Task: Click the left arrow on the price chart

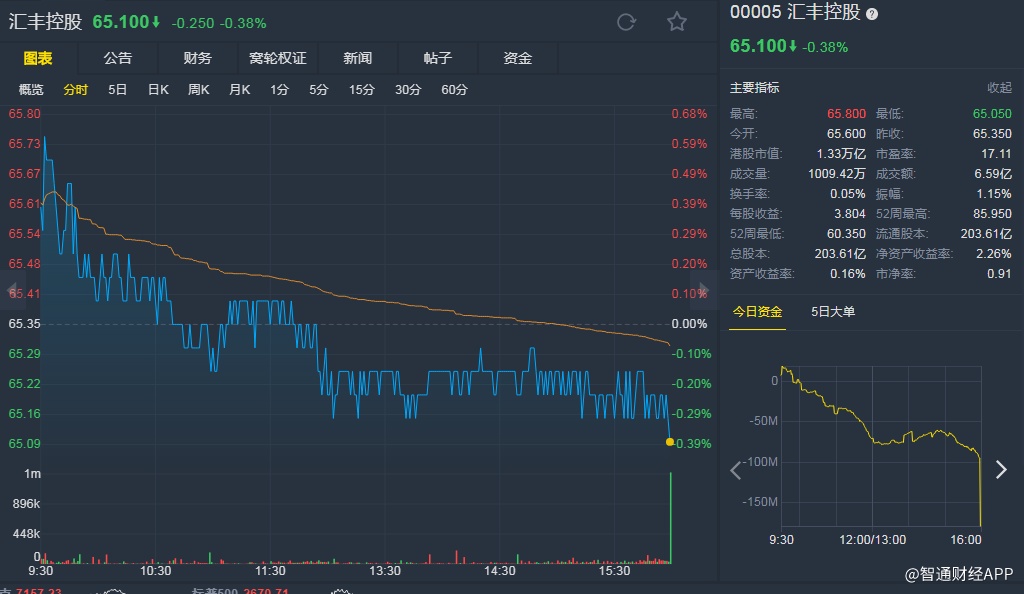Action: (x=12, y=291)
